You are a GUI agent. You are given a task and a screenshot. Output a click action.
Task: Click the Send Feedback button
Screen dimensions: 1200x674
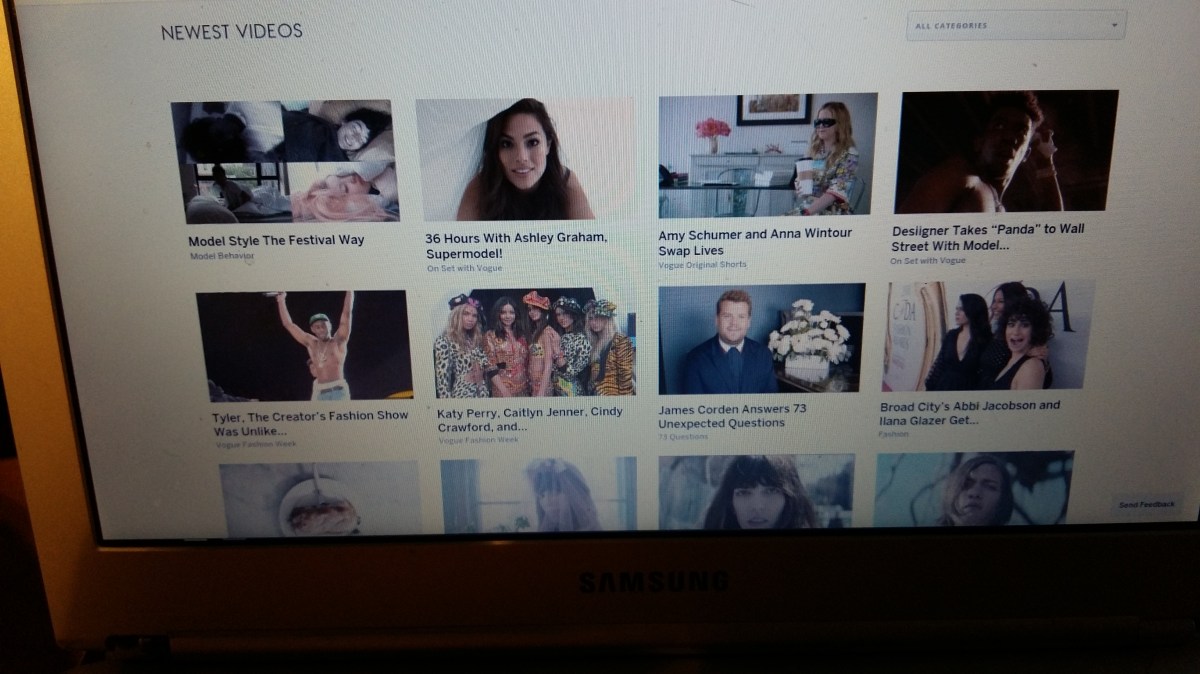1146,505
